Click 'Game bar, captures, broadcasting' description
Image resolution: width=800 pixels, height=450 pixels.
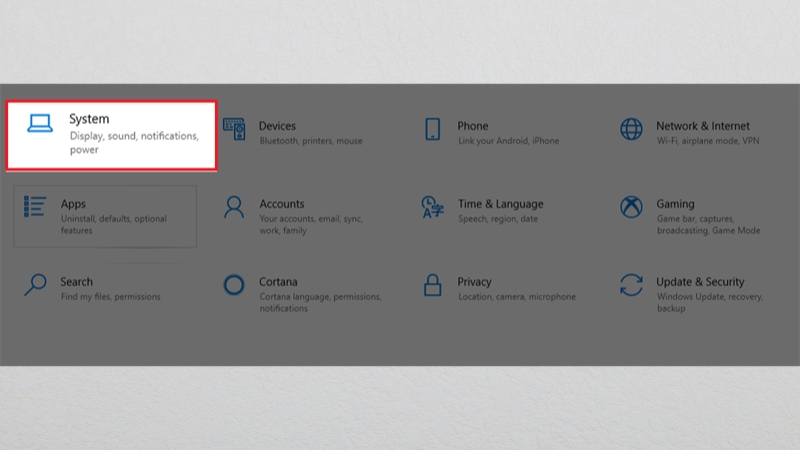(x=708, y=224)
